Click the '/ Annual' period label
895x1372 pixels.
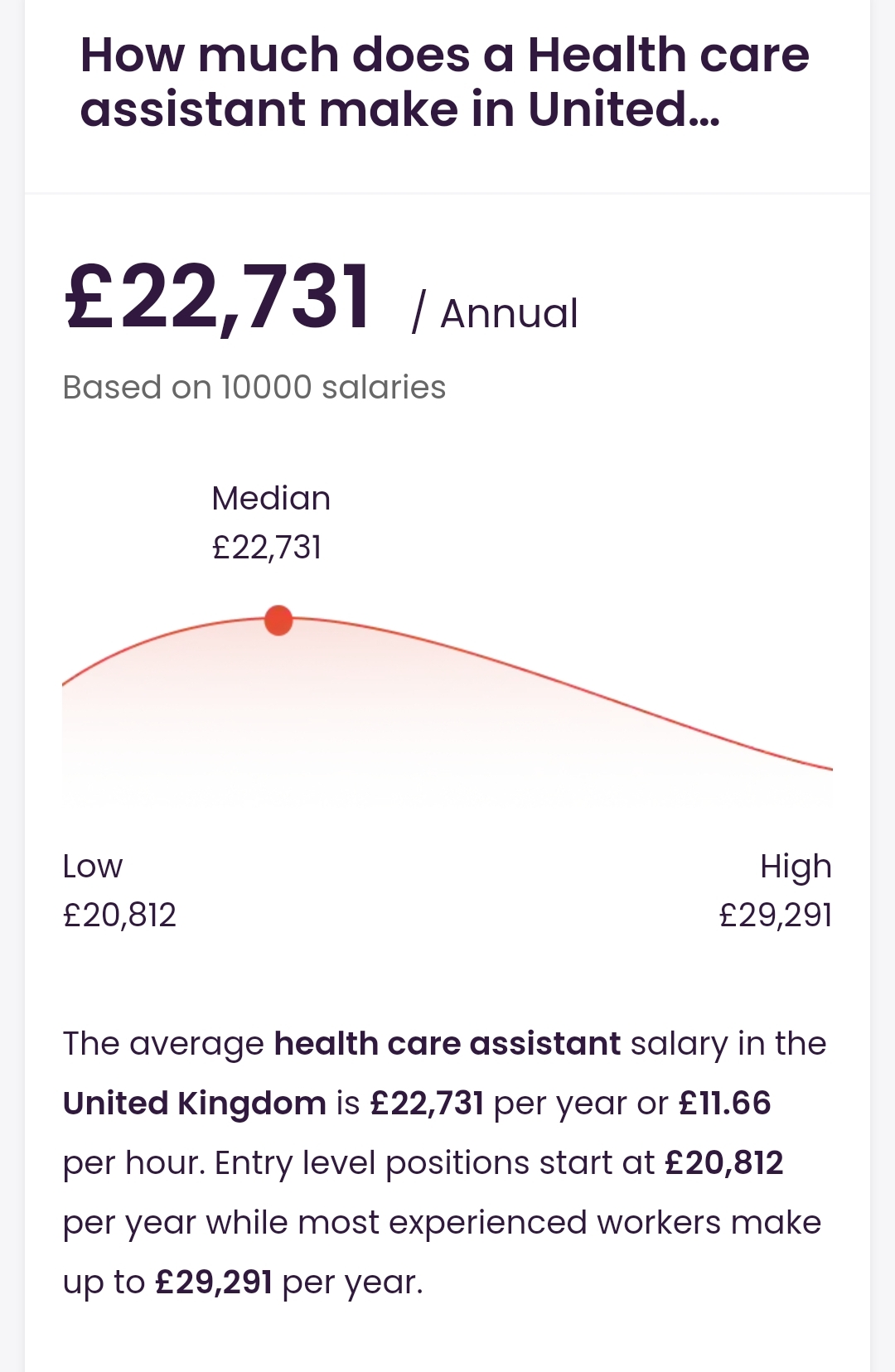[495, 313]
